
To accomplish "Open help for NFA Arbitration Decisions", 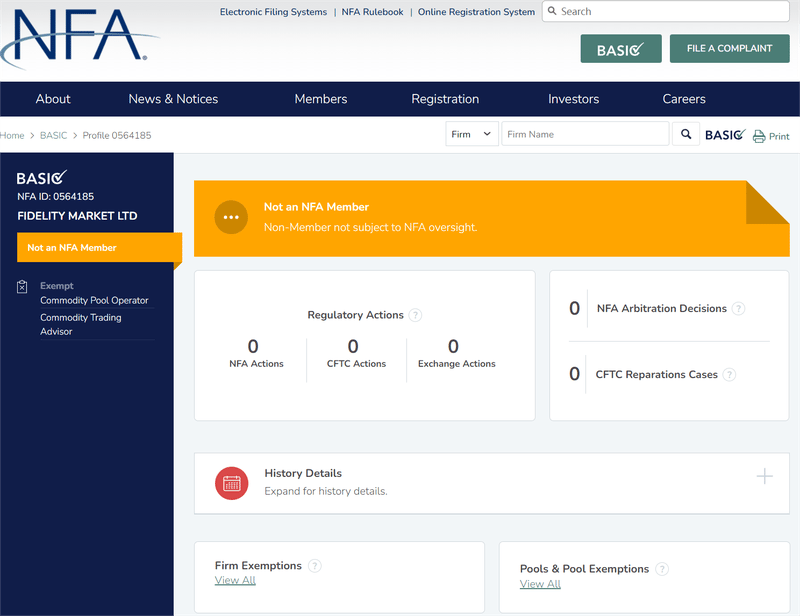I will (738, 308).
